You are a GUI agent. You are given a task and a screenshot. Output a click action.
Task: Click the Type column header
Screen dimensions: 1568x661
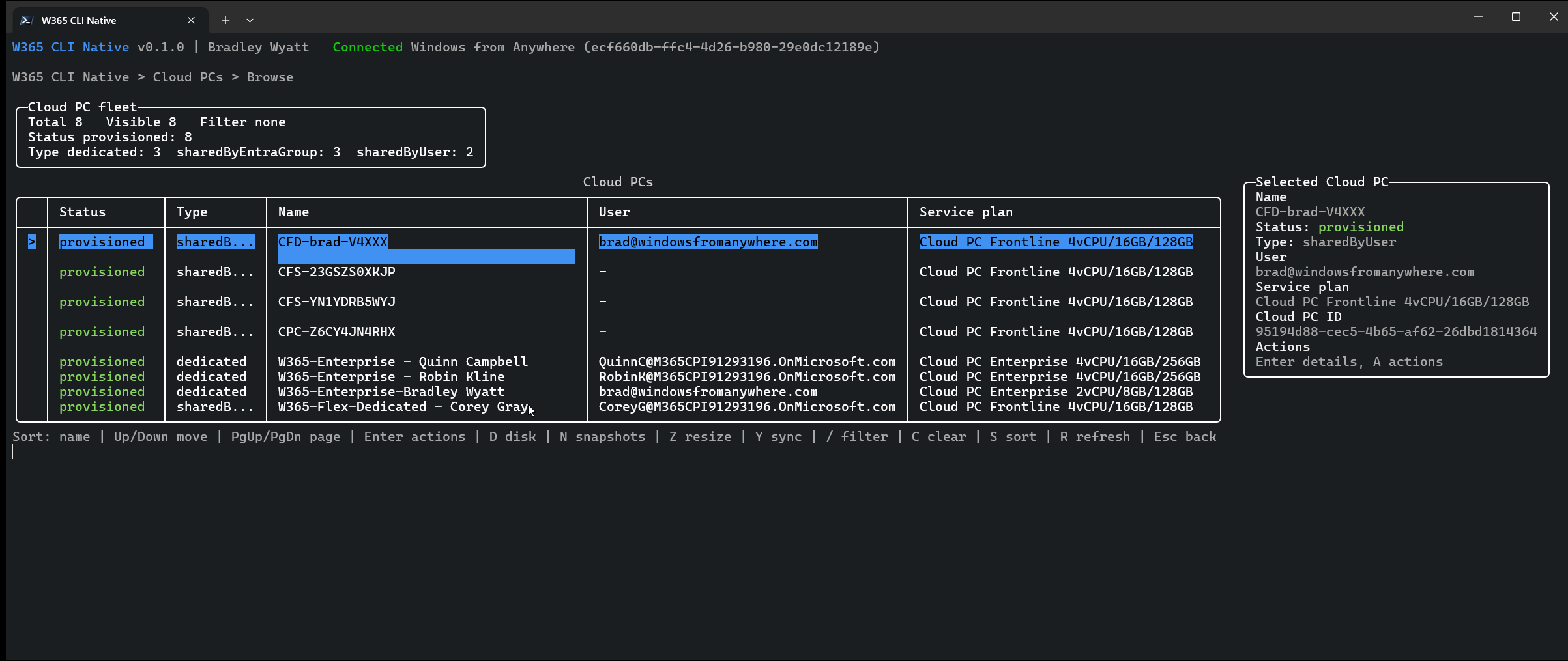[192, 212]
